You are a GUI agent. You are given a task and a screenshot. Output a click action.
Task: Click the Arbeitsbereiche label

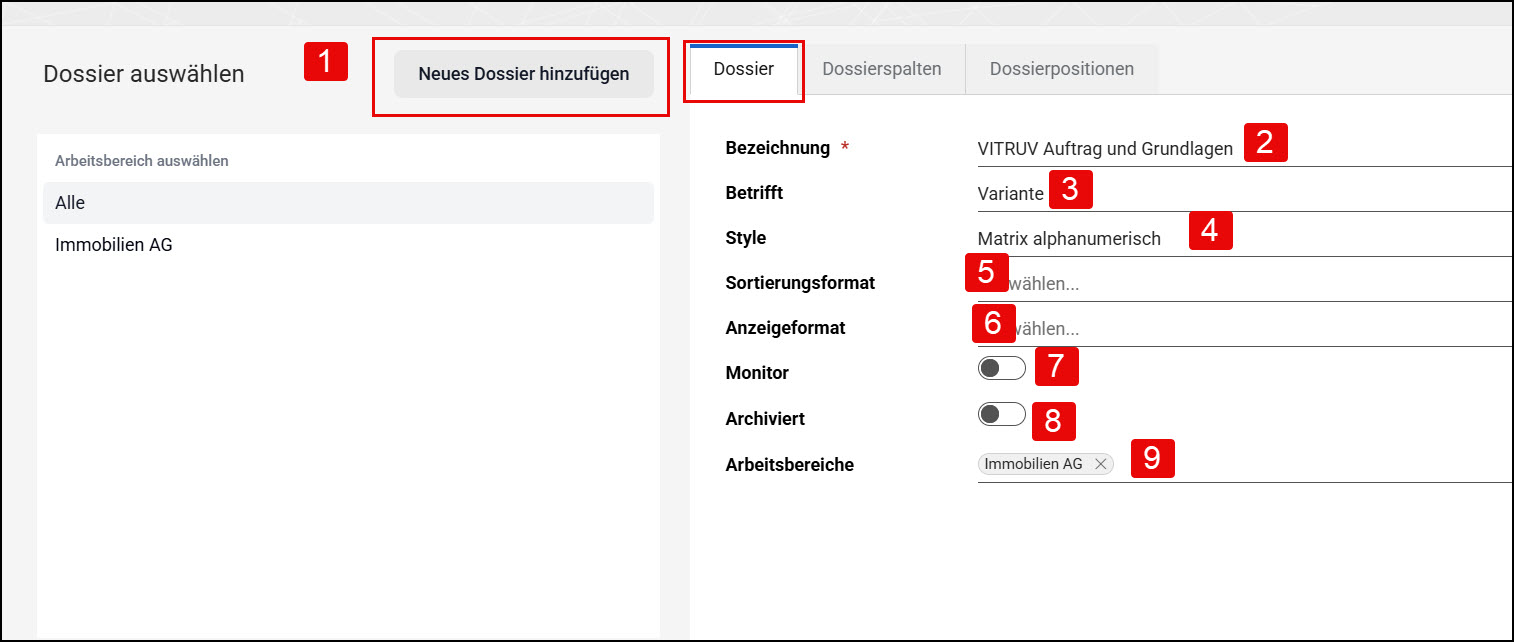click(x=789, y=465)
